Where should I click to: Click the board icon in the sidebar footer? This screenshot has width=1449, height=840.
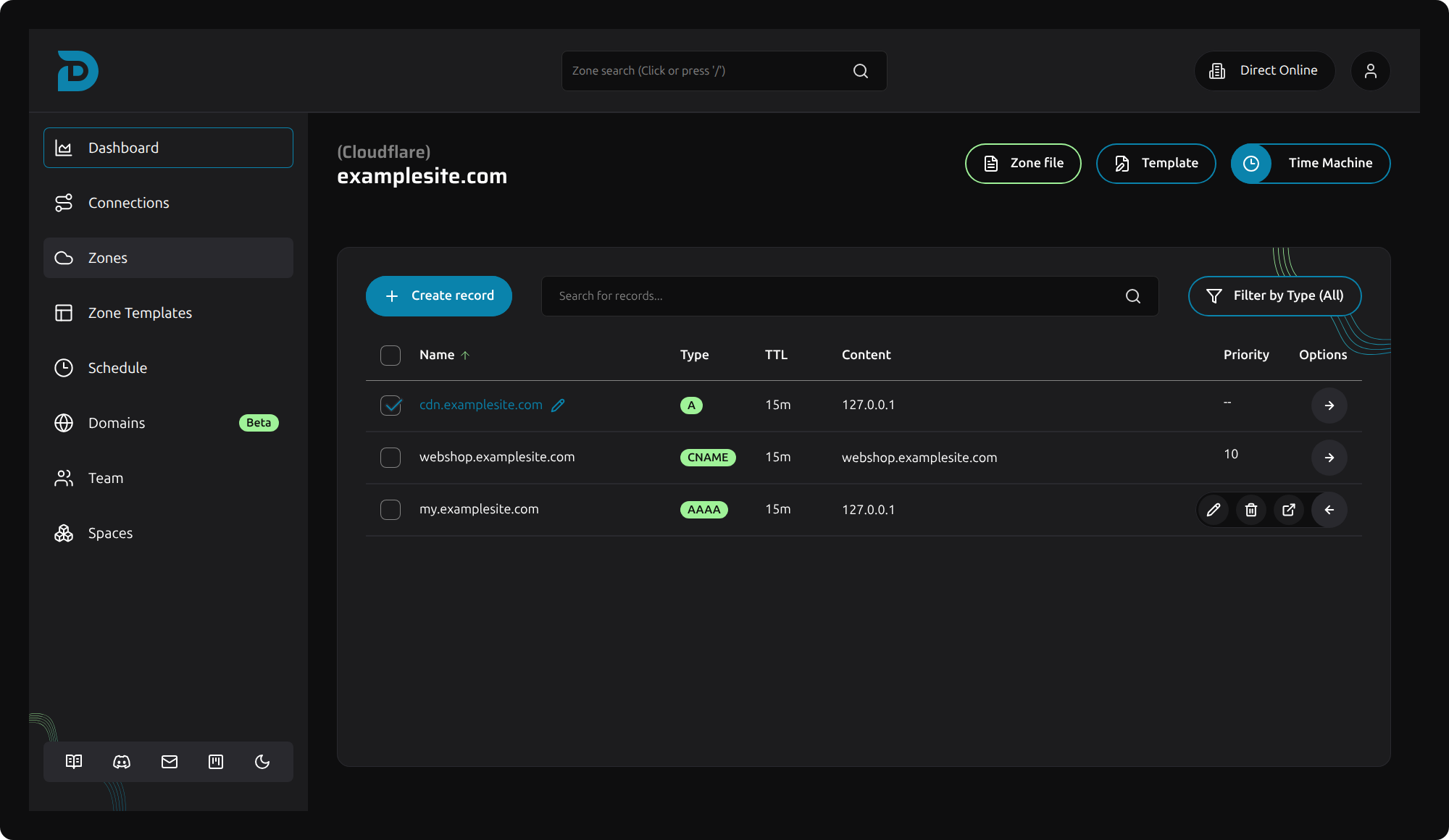coord(216,762)
